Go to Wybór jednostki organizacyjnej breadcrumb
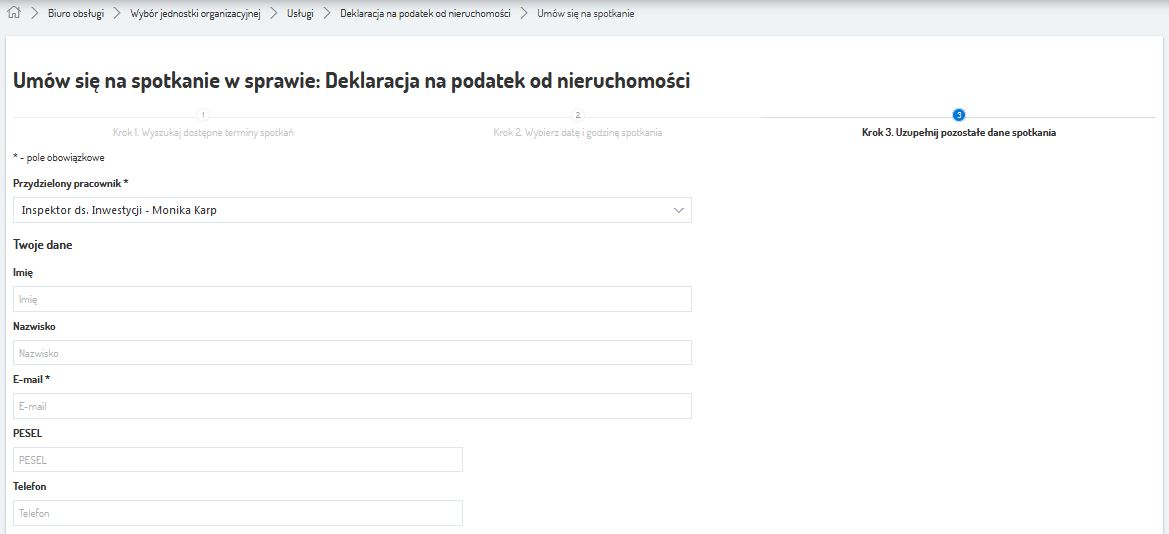 tap(195, 14)
